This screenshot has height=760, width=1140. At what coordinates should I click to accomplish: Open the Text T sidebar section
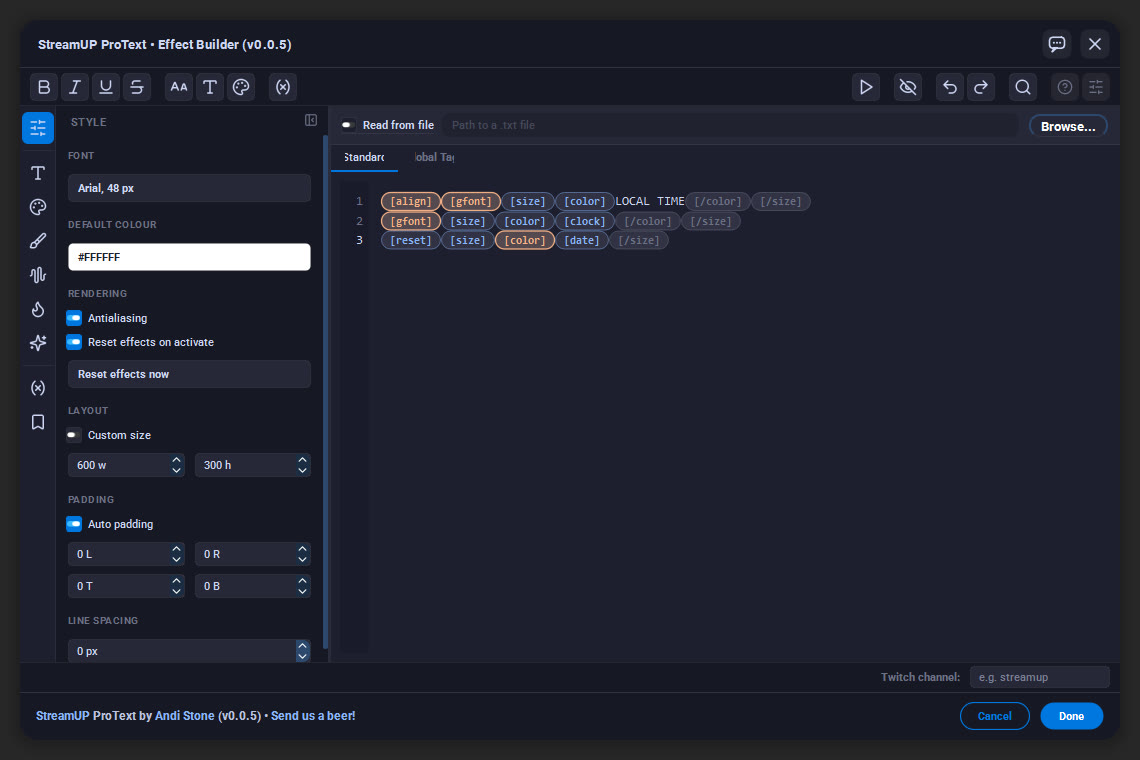(38, 173)
